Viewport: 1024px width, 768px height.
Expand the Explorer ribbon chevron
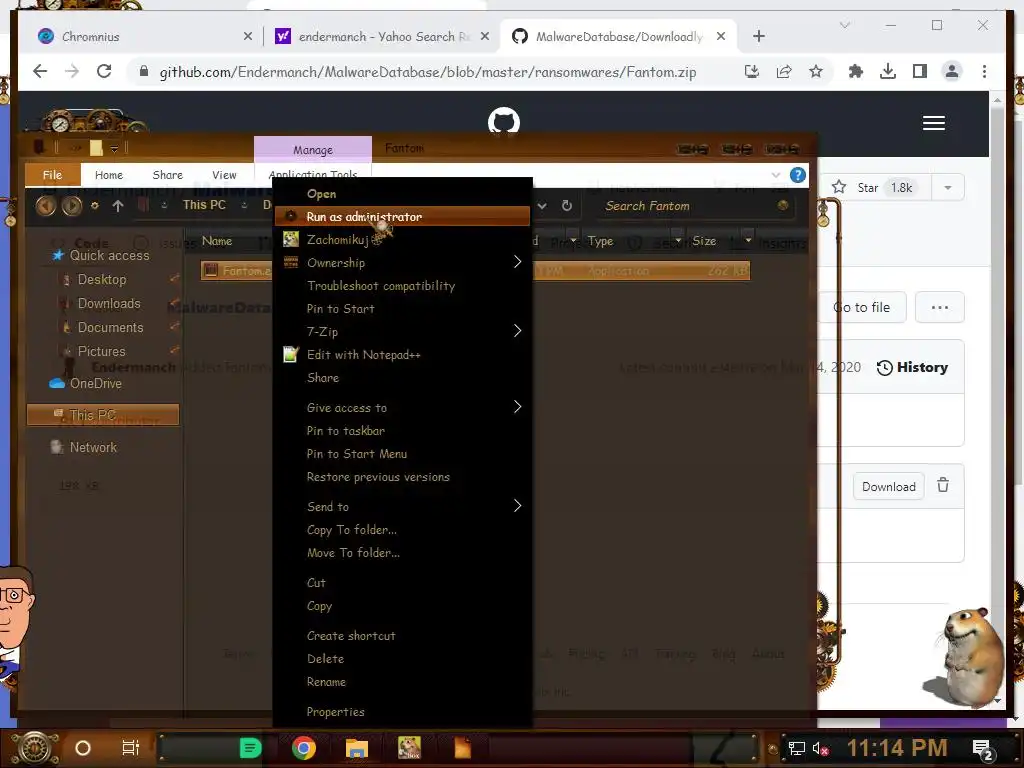(776, 175)
